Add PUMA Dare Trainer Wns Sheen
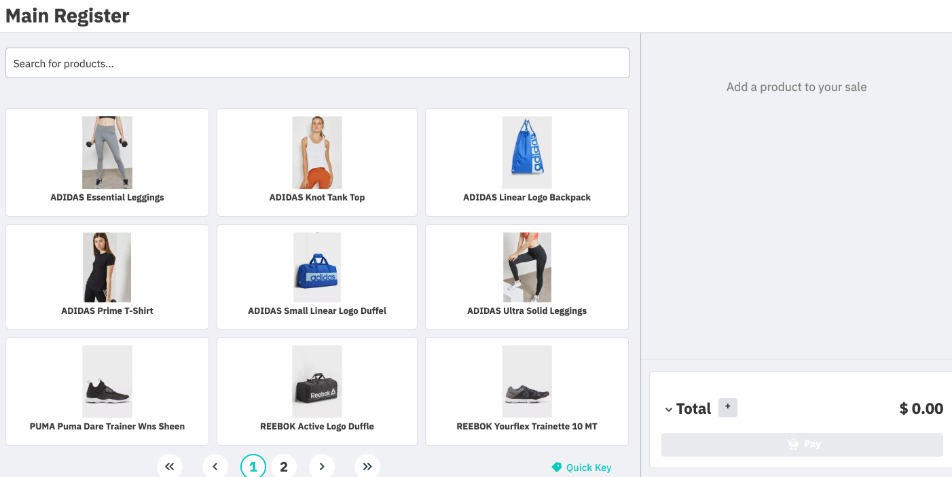 tap(107, 391)
